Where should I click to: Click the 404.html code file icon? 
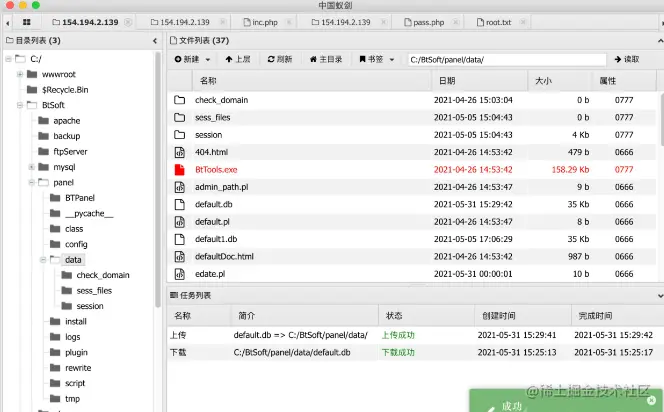point(180,152)
